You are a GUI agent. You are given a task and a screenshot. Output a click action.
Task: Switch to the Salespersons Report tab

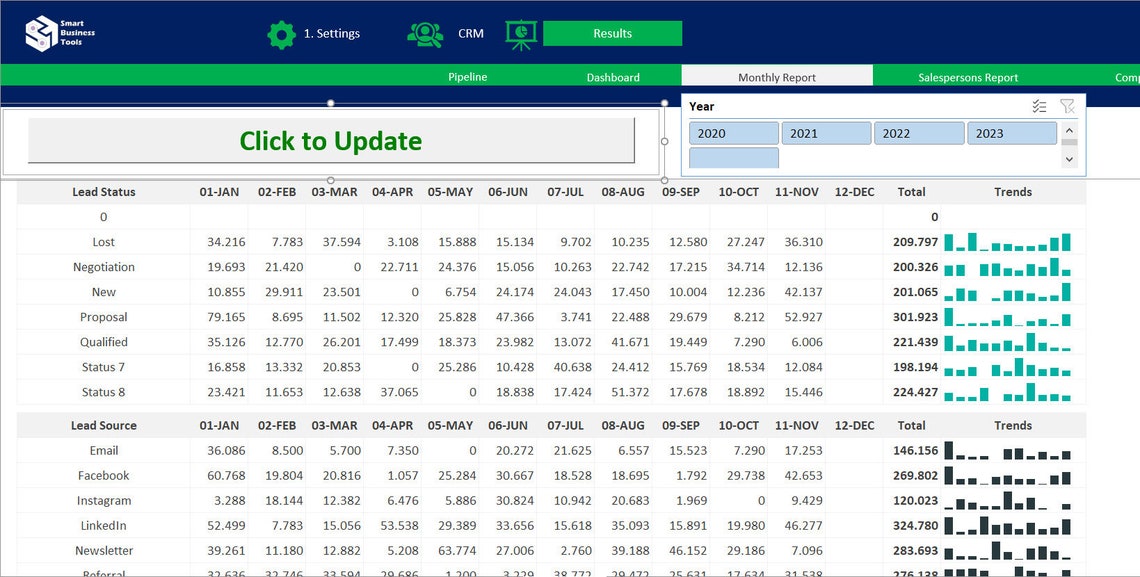point(968,77)
